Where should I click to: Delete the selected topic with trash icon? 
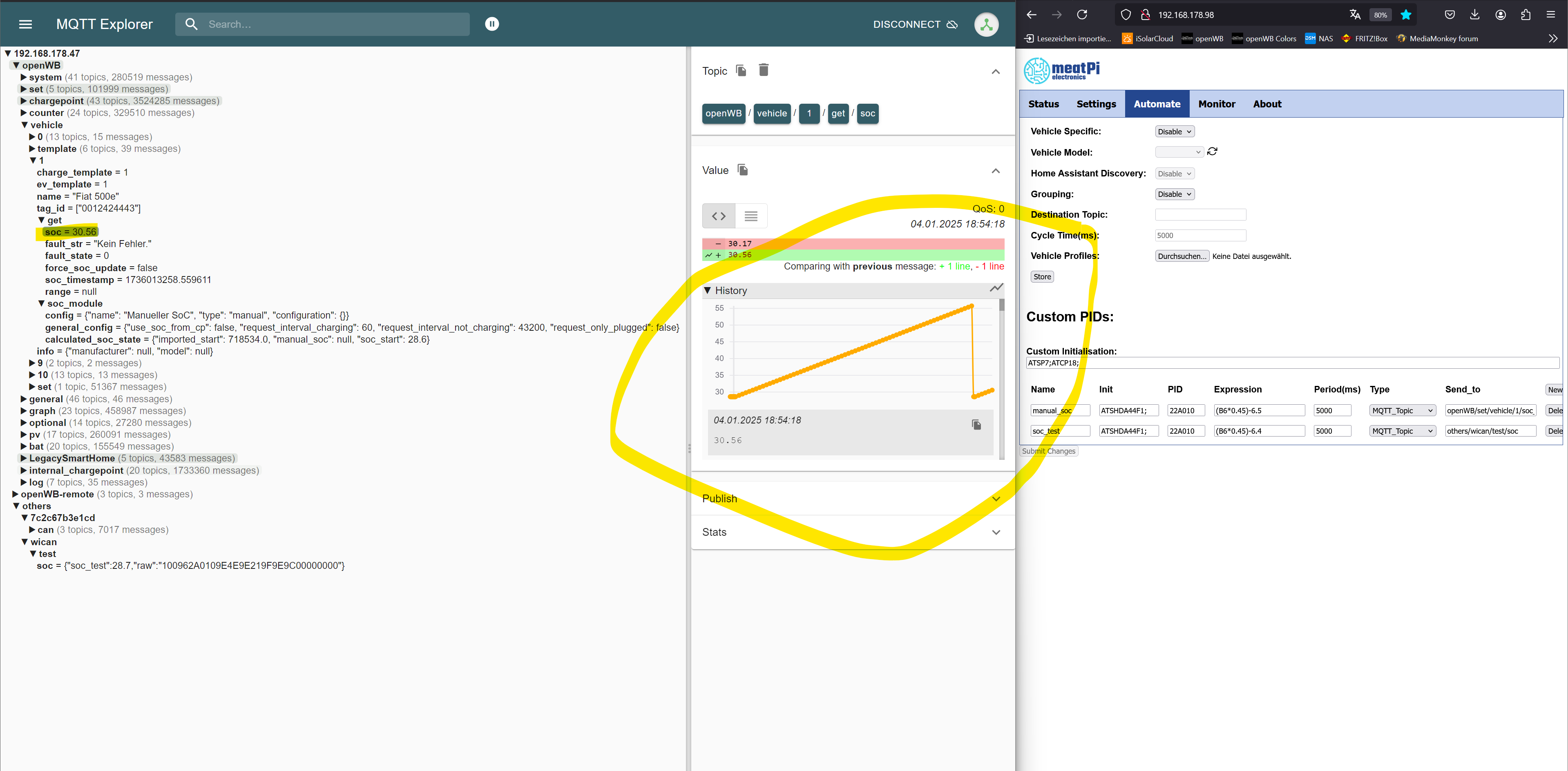point(763,70)
